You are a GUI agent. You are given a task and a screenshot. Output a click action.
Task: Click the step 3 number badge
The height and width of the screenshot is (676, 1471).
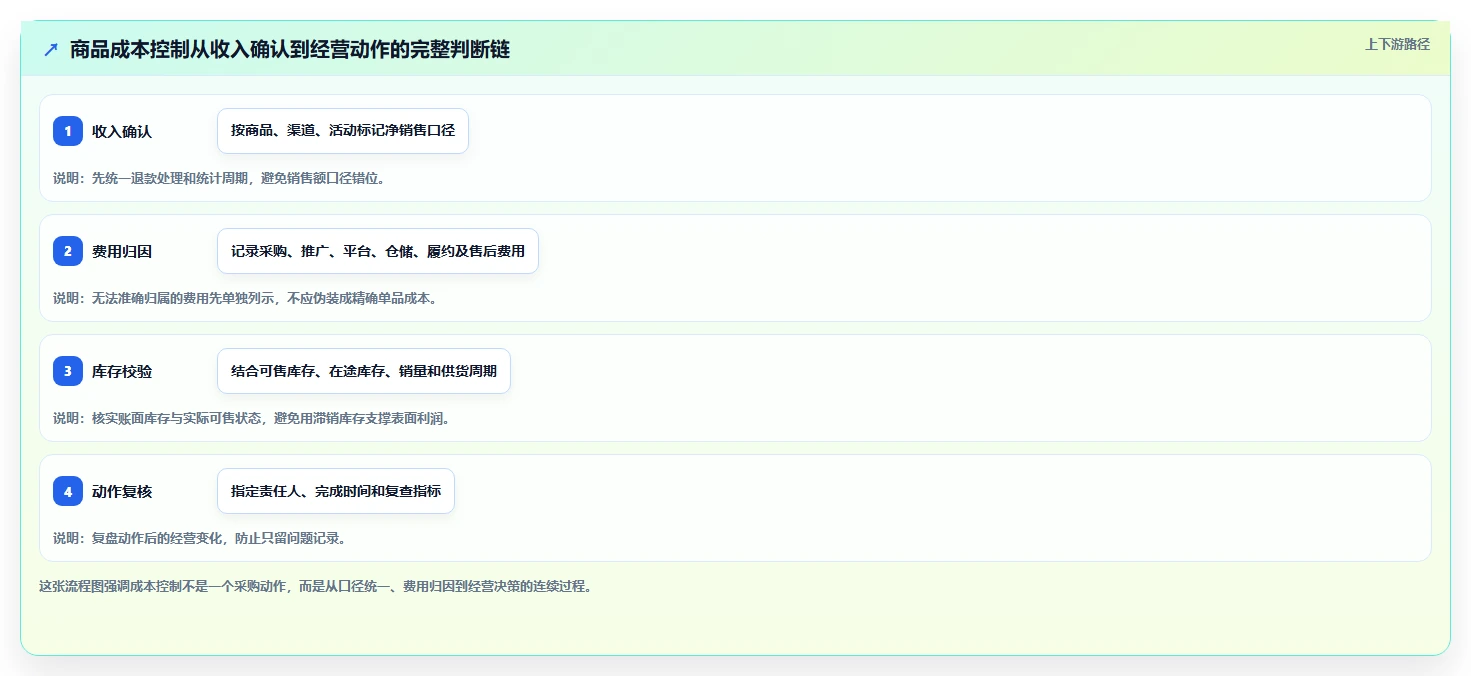click(x=68, y=371)
